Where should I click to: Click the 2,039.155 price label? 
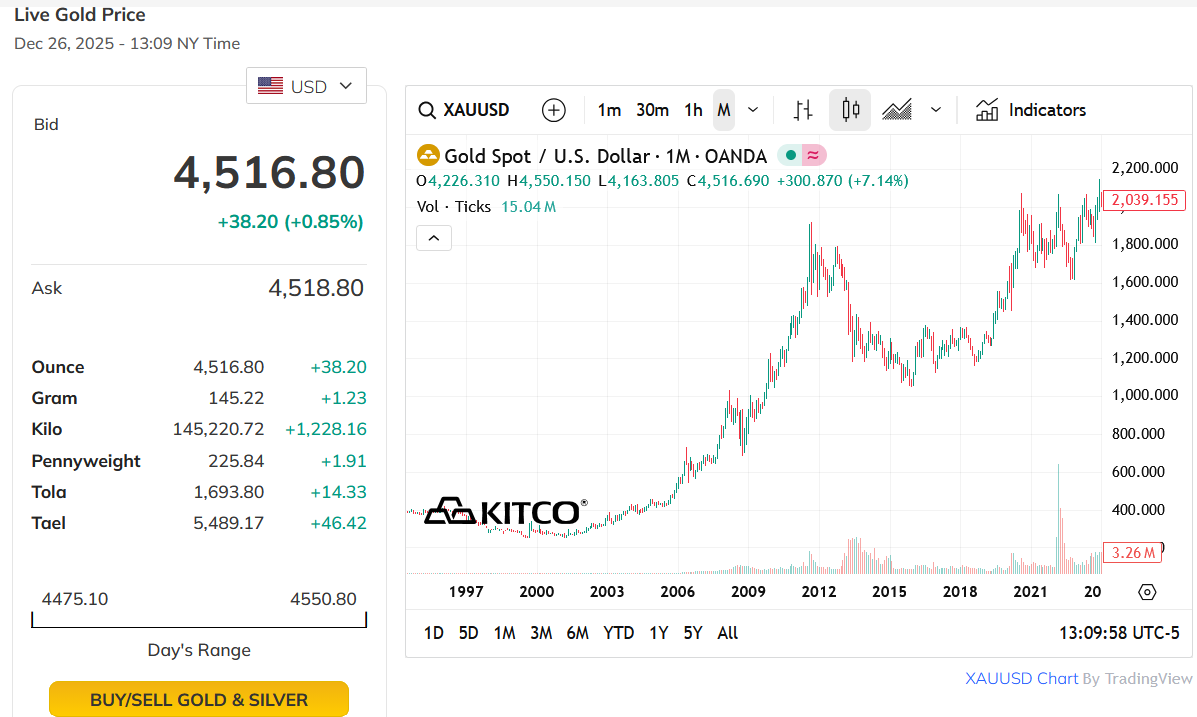(x=1144, y=200)
